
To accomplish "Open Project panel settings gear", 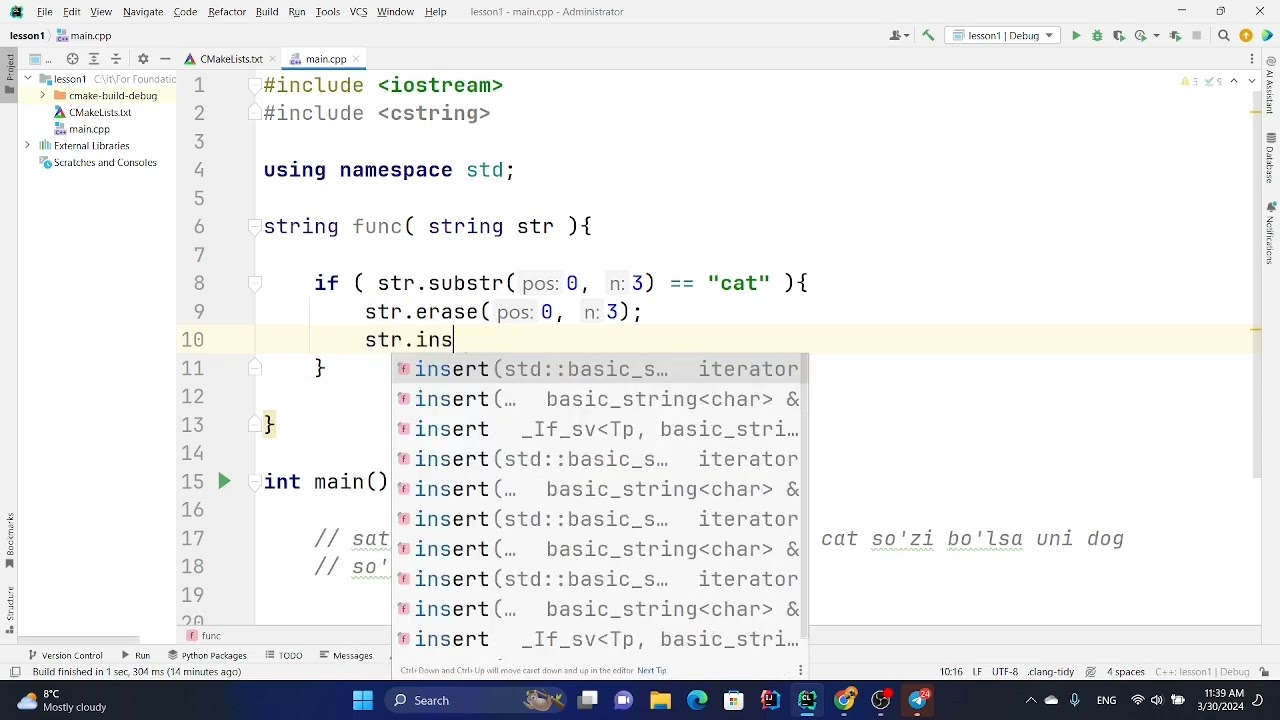I will tap(143, 59).
